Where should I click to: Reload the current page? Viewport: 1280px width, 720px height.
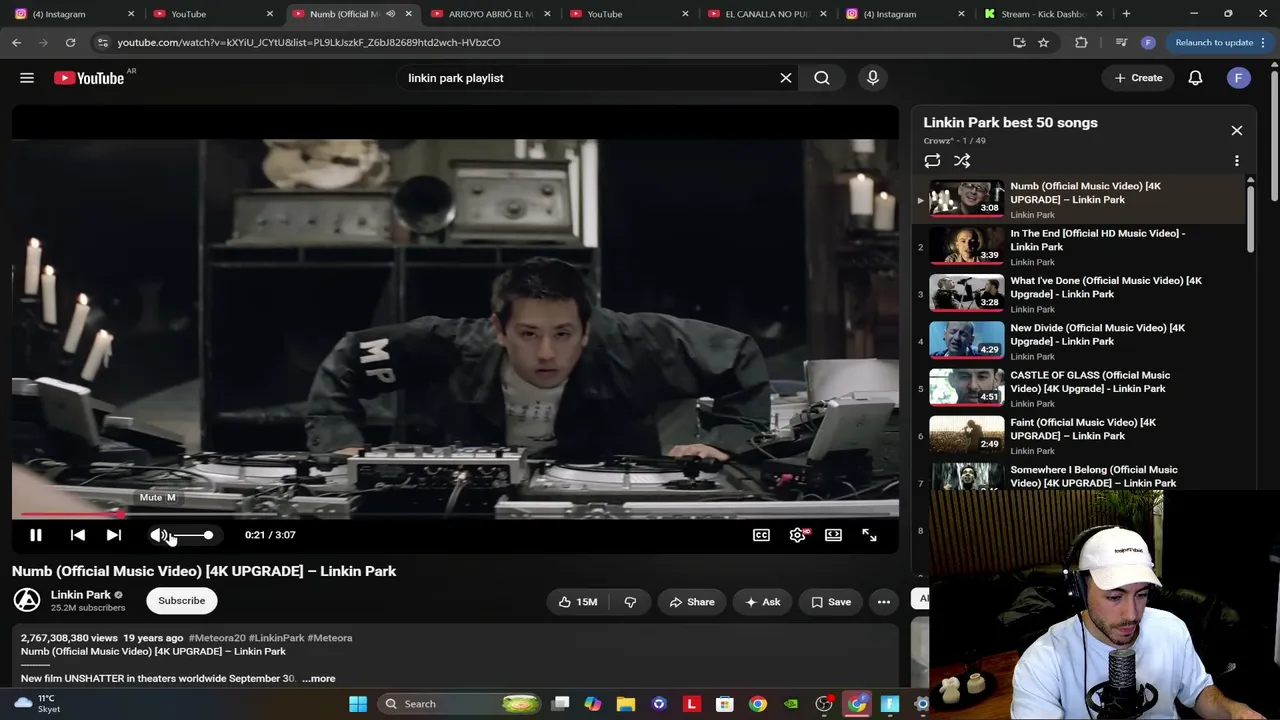pyautogui.click(x=70, y=42)
